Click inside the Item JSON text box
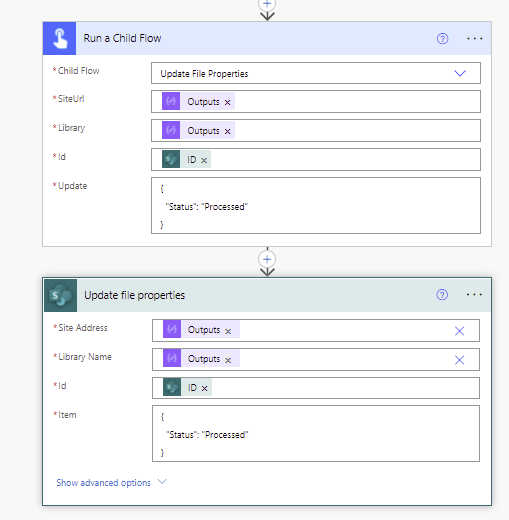 tap(316, 434)
